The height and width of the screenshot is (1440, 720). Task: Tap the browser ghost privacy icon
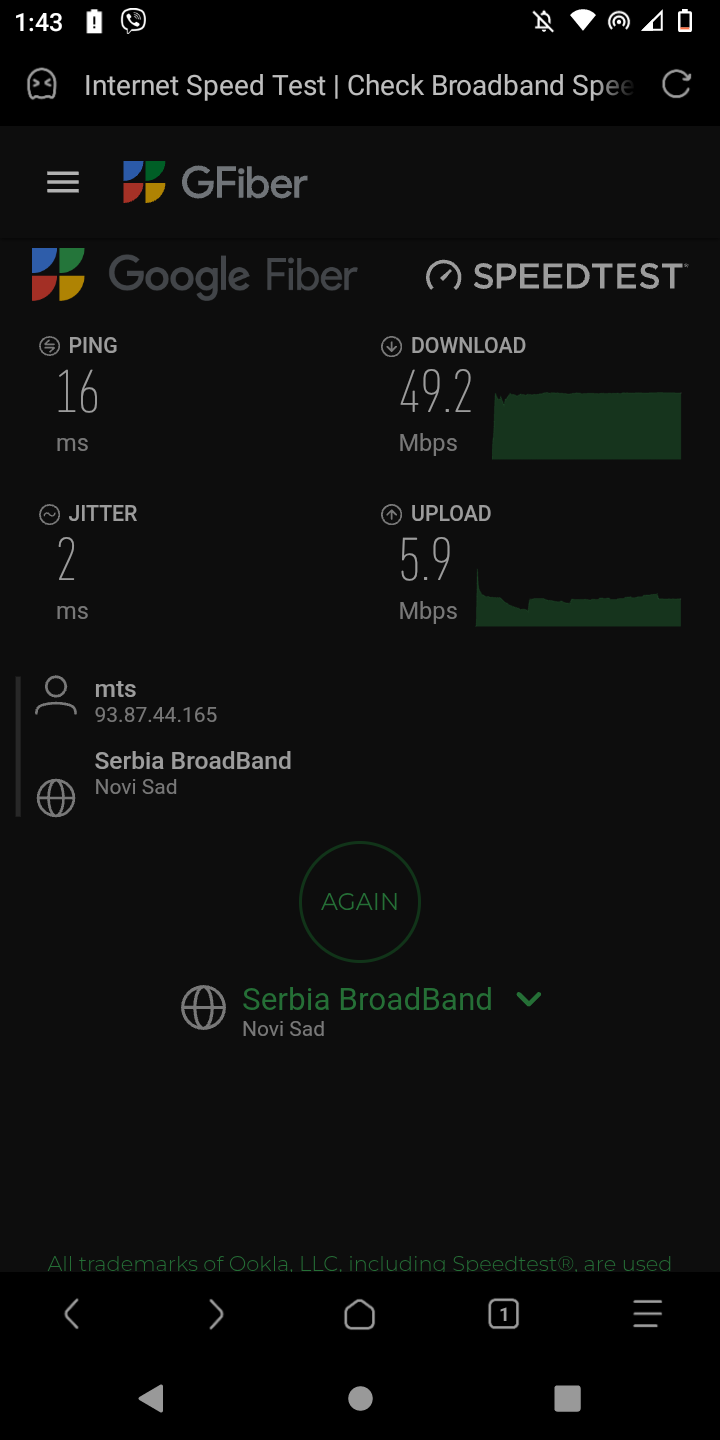42,85
